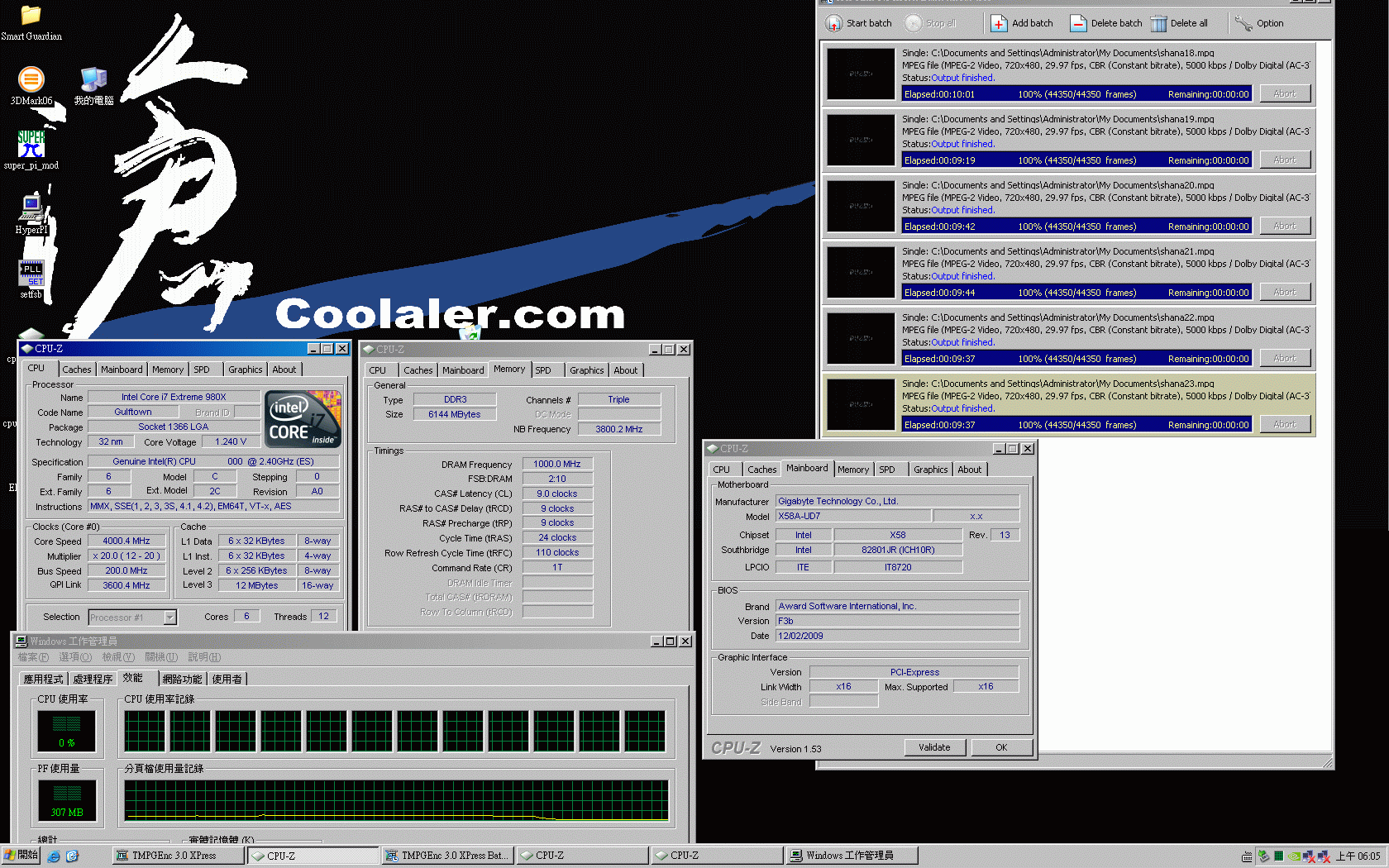Select the shana23.mpg batch thumbnail

coord(861,404)
